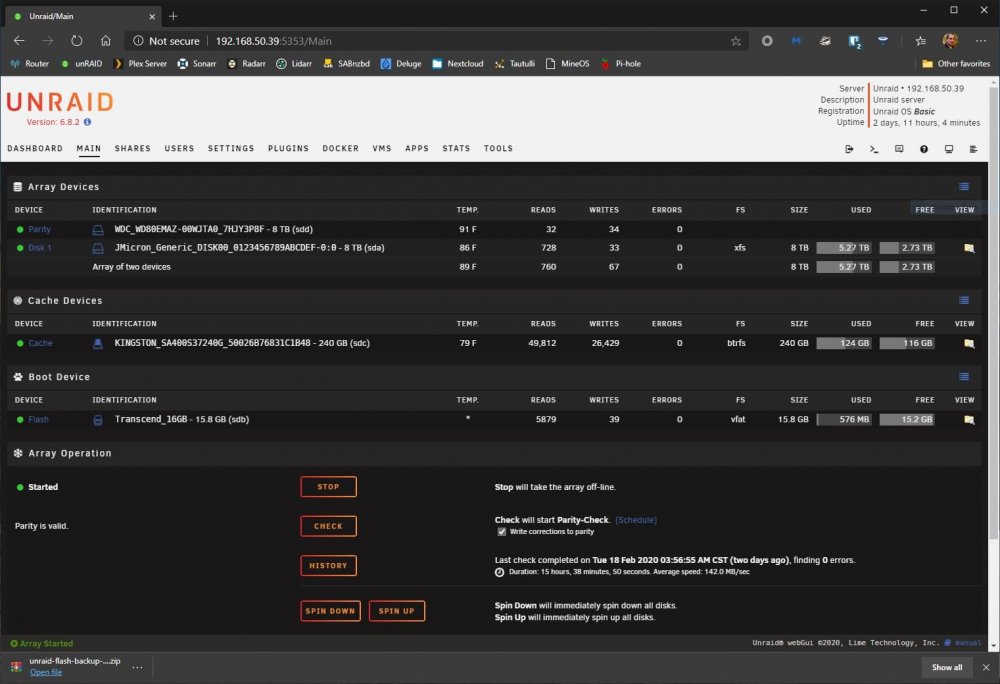Click the Flash green status indicator
1000x684 pixels.
click(20, 419)
